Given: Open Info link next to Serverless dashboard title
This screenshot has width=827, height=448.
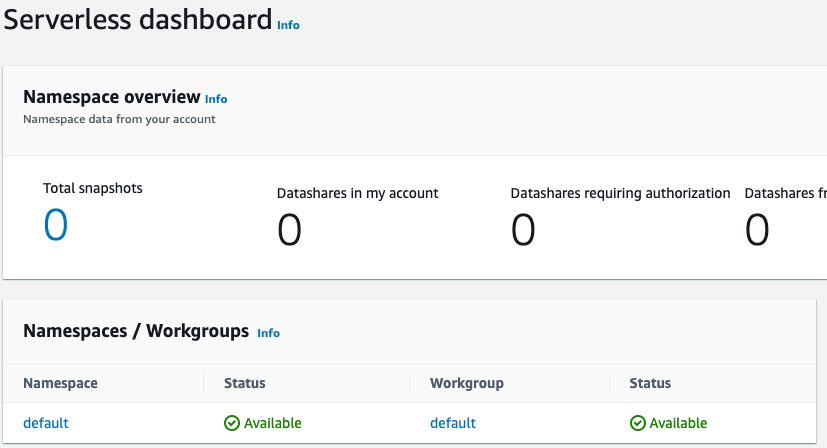Looking at the screenshot, I should pos(288,25).
